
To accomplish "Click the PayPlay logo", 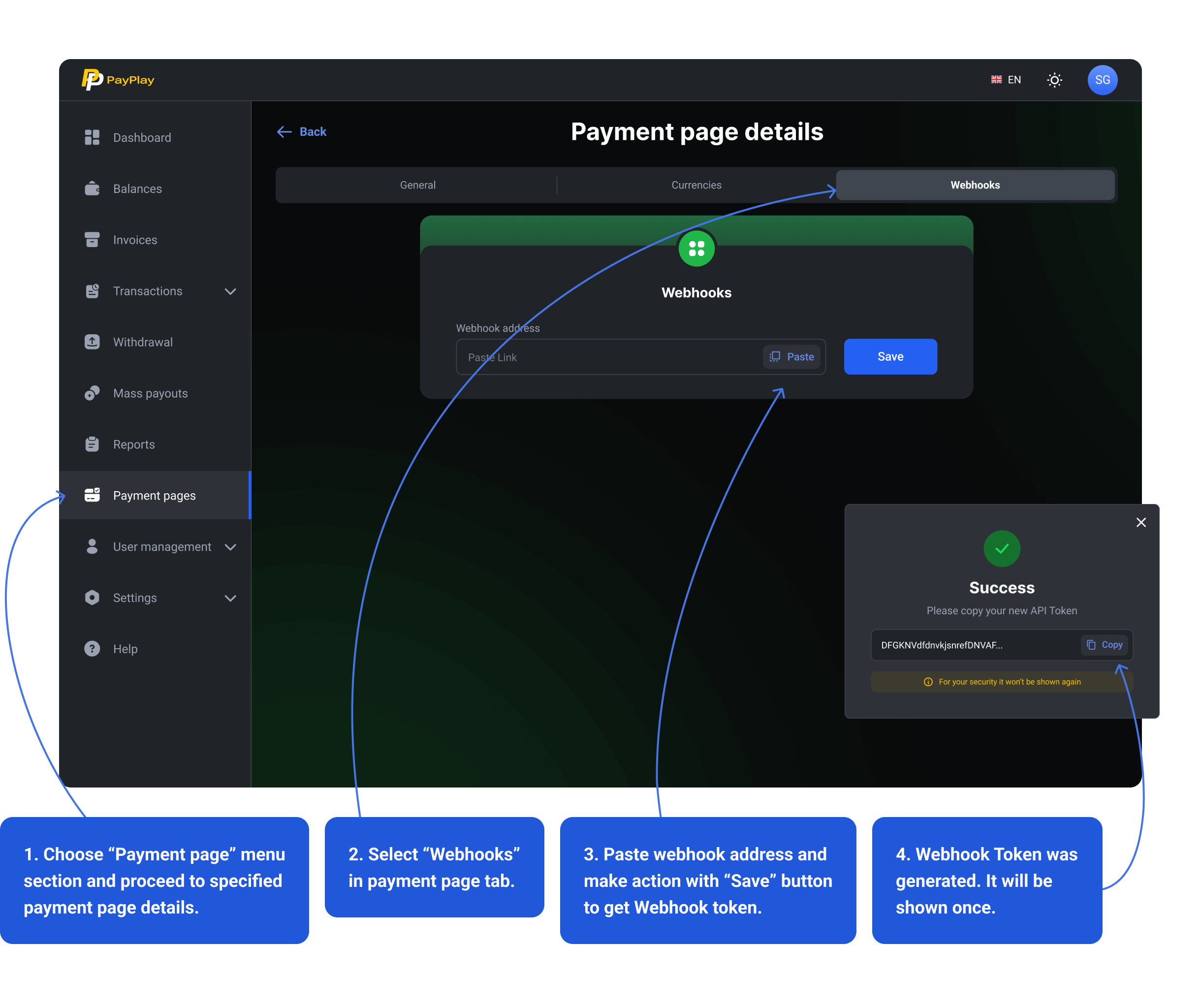I will [x=117, y=79].
